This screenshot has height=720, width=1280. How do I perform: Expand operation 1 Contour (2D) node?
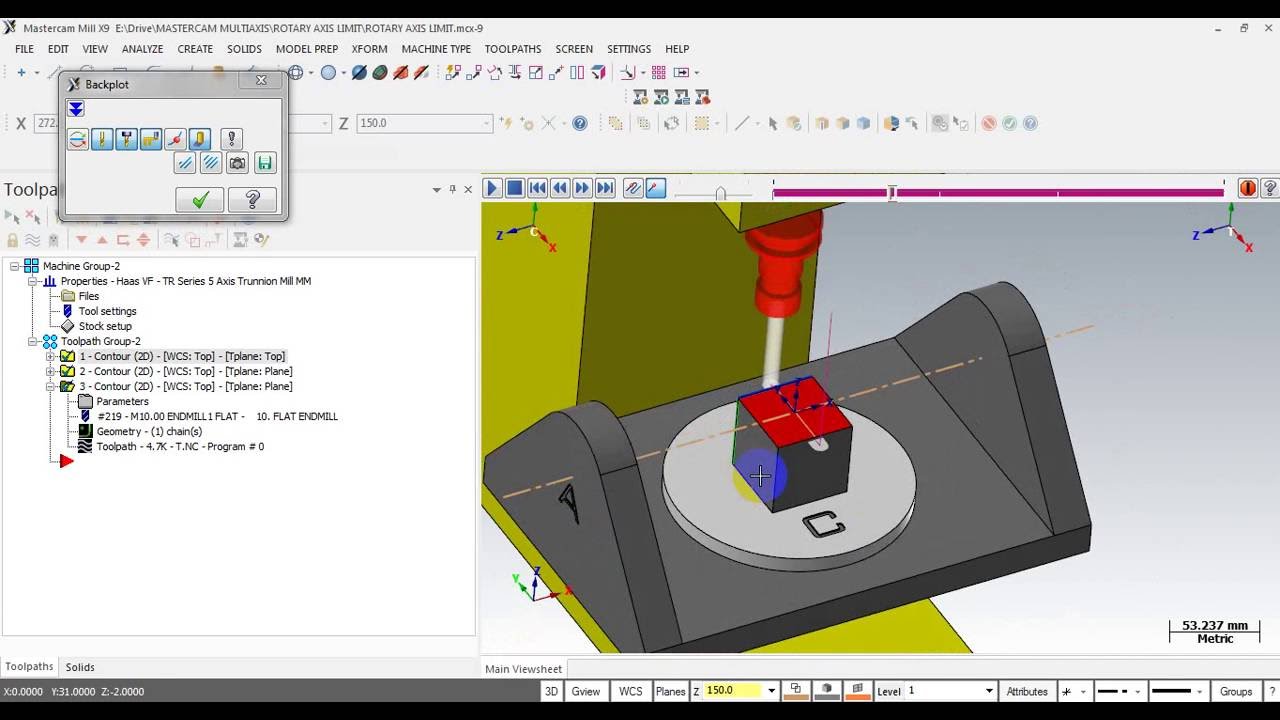point(50,356)
